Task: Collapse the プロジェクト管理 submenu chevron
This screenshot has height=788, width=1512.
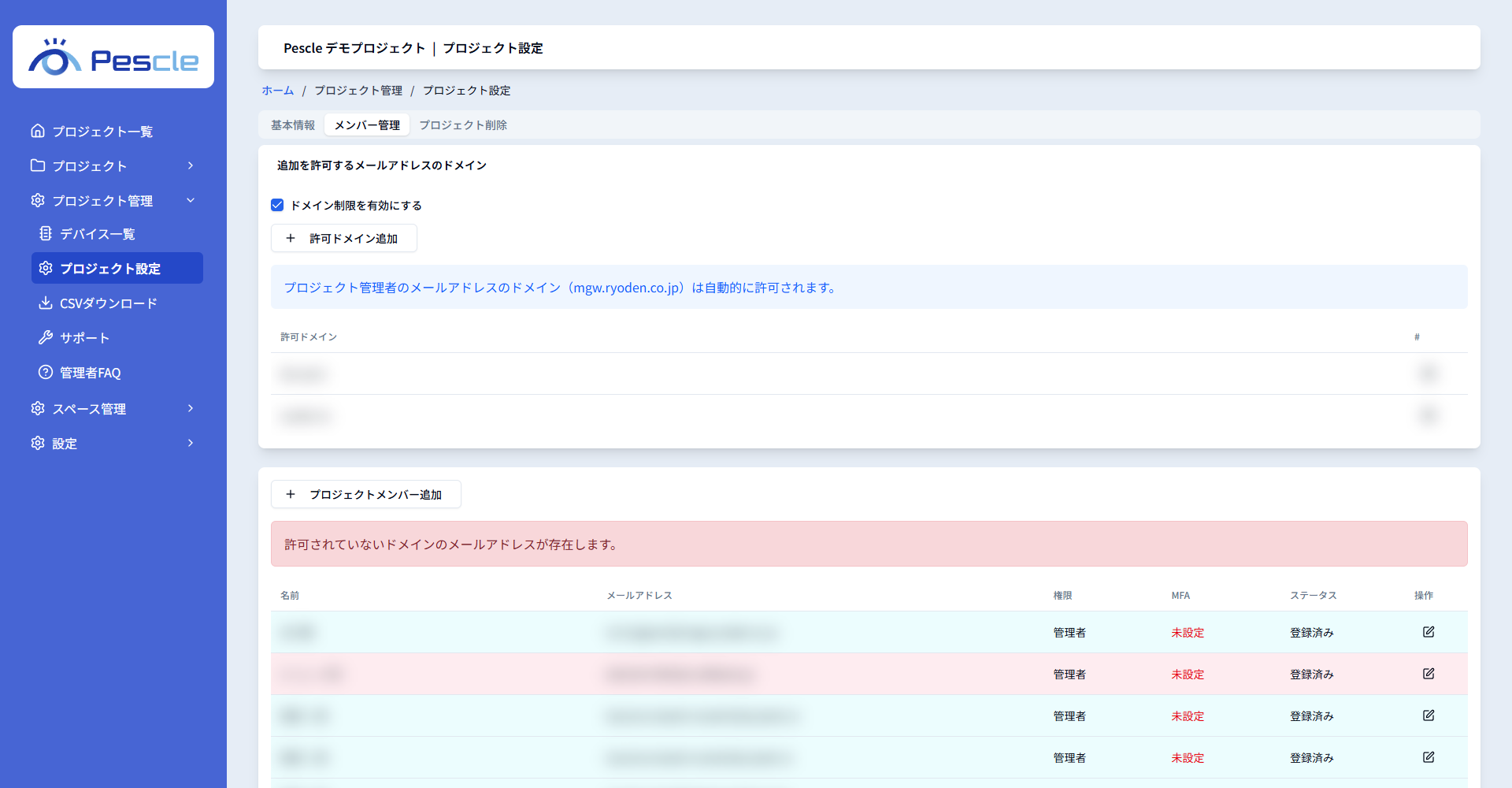Action: click(191, 200)
